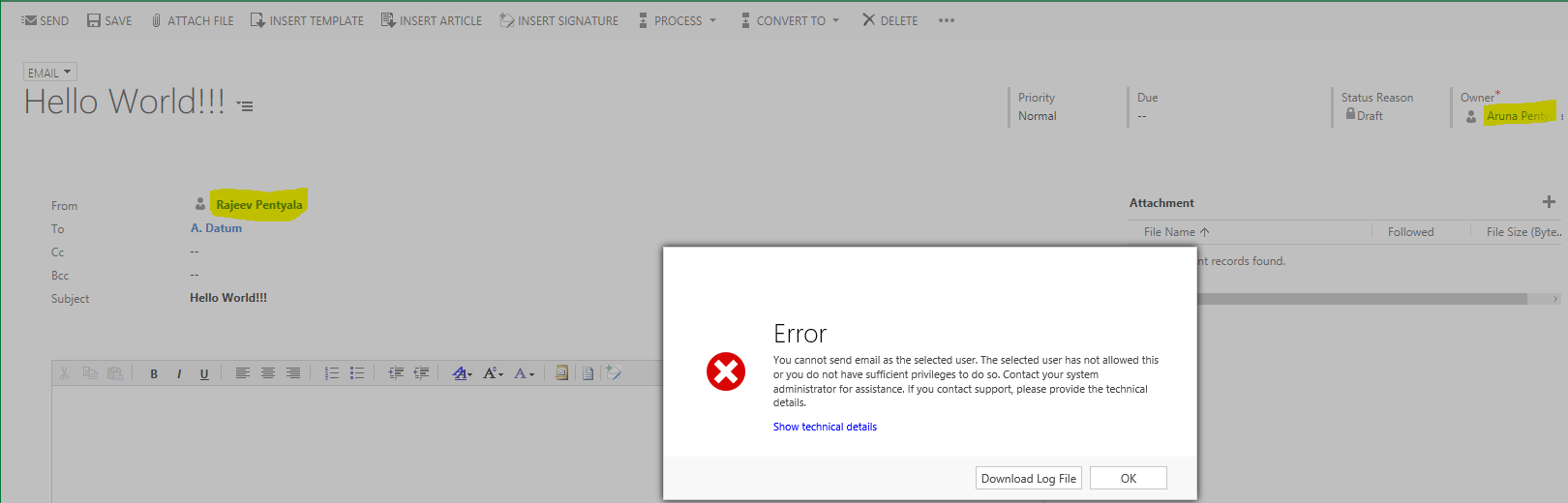Insert a numbered list
Viewport: 1568px width, 503px height.
[x=331, y=373]
